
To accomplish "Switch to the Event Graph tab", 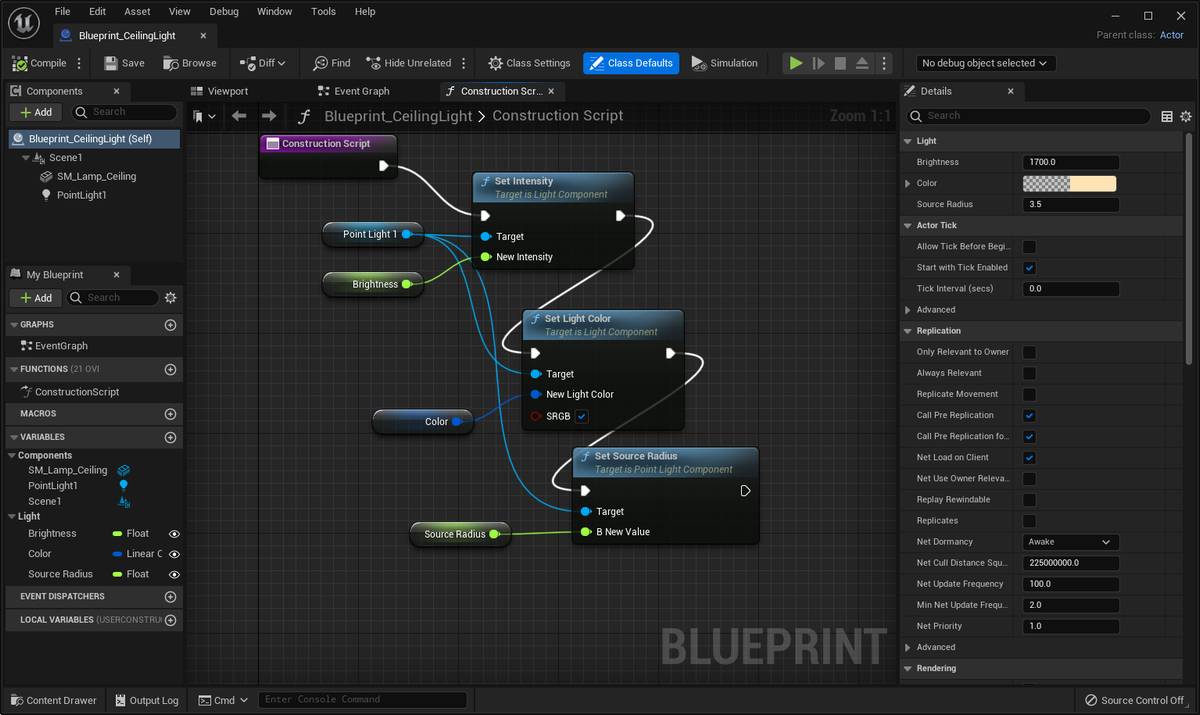I will tap(361, 91).
